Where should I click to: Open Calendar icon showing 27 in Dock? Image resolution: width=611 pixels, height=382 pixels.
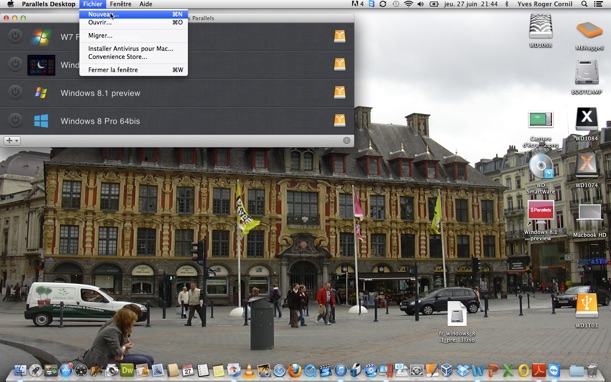tap(187, 370)
